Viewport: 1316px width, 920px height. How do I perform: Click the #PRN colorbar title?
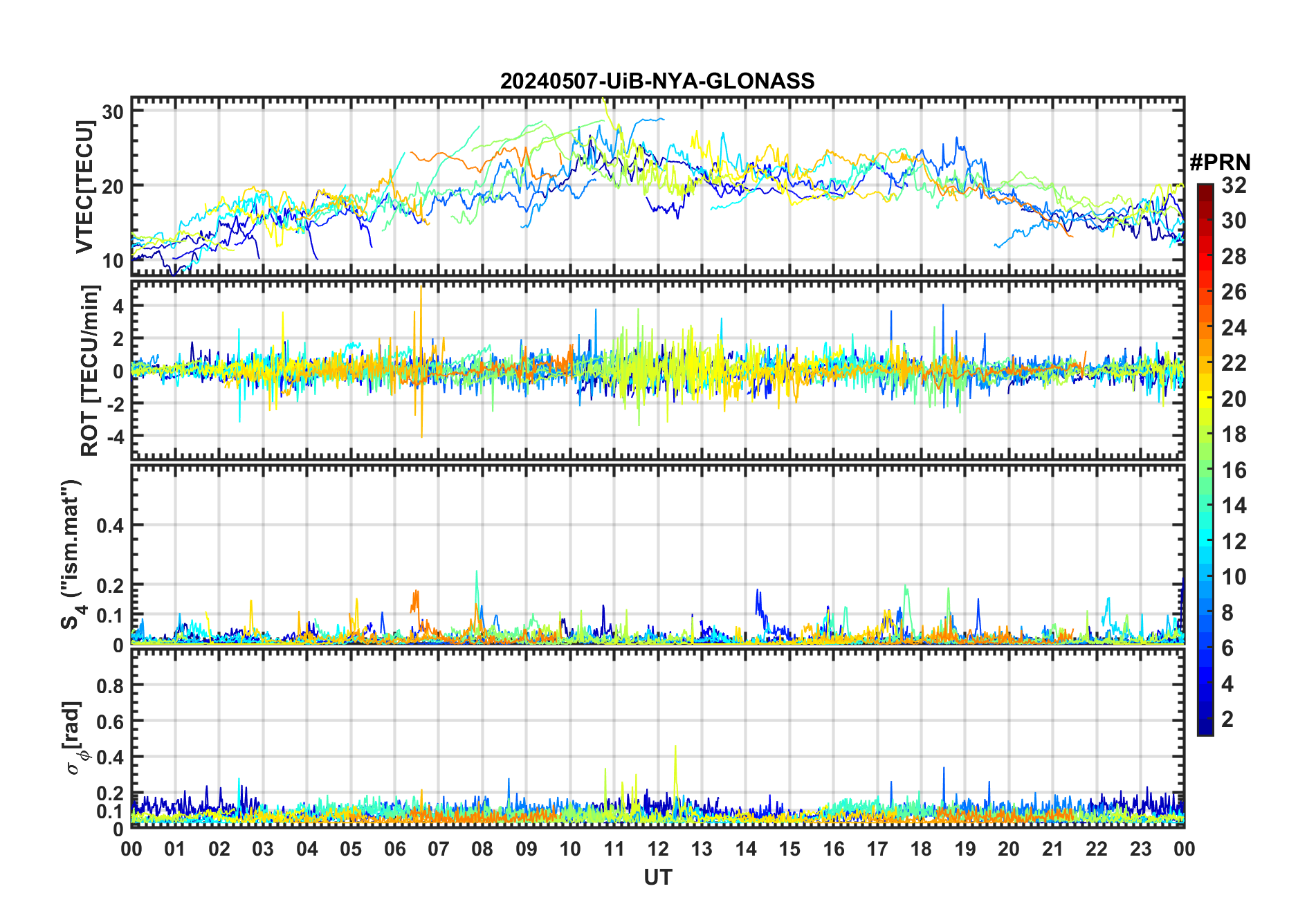[x=1220, y=163]
